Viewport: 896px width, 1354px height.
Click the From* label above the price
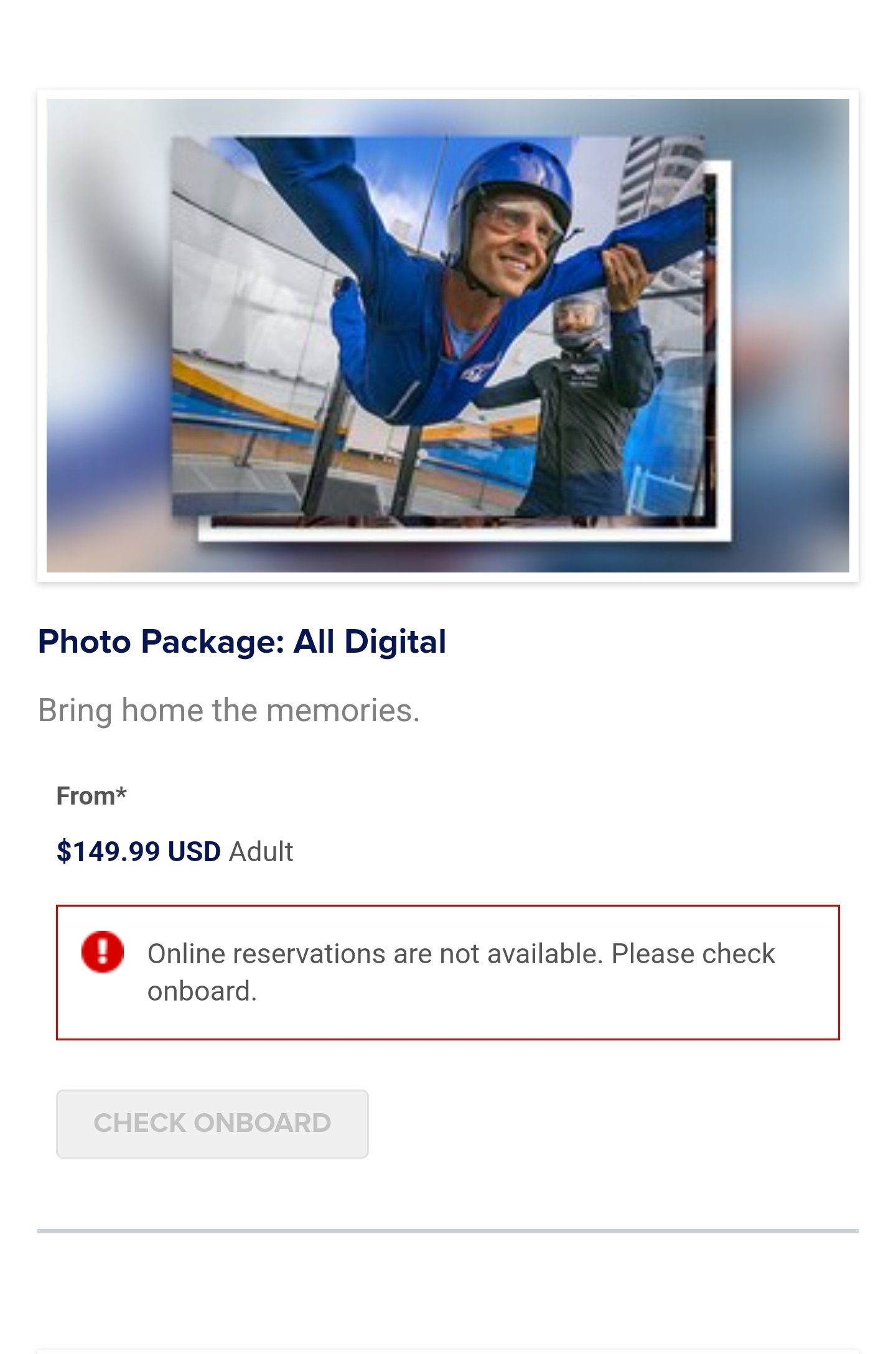click(x=91, y=796)
